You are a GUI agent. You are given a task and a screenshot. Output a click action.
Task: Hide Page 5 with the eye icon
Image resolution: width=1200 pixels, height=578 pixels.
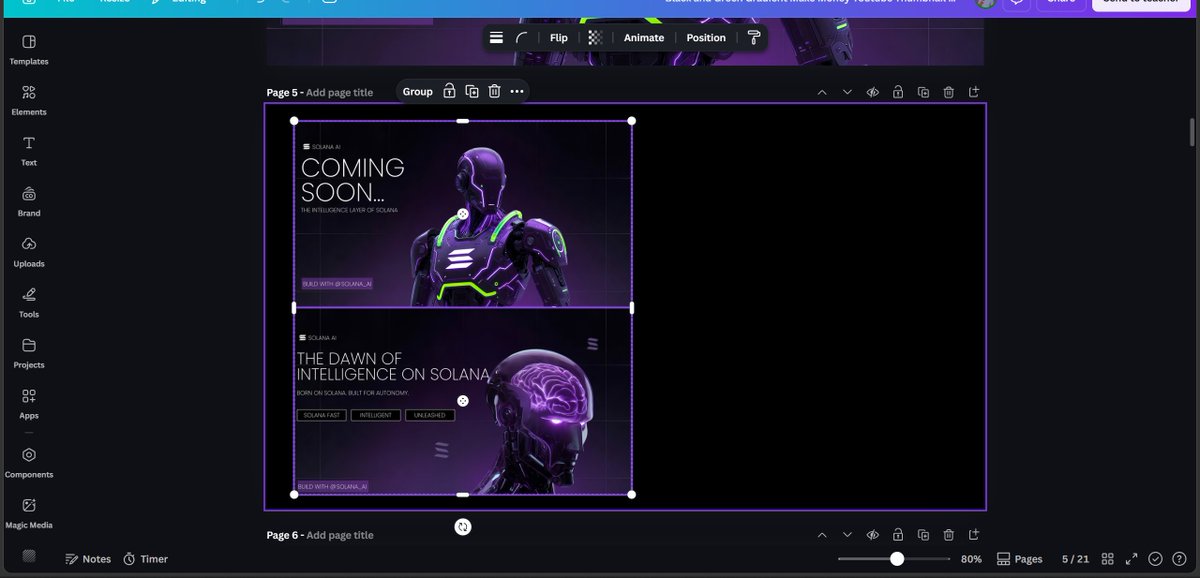click(x=873, y=92)
